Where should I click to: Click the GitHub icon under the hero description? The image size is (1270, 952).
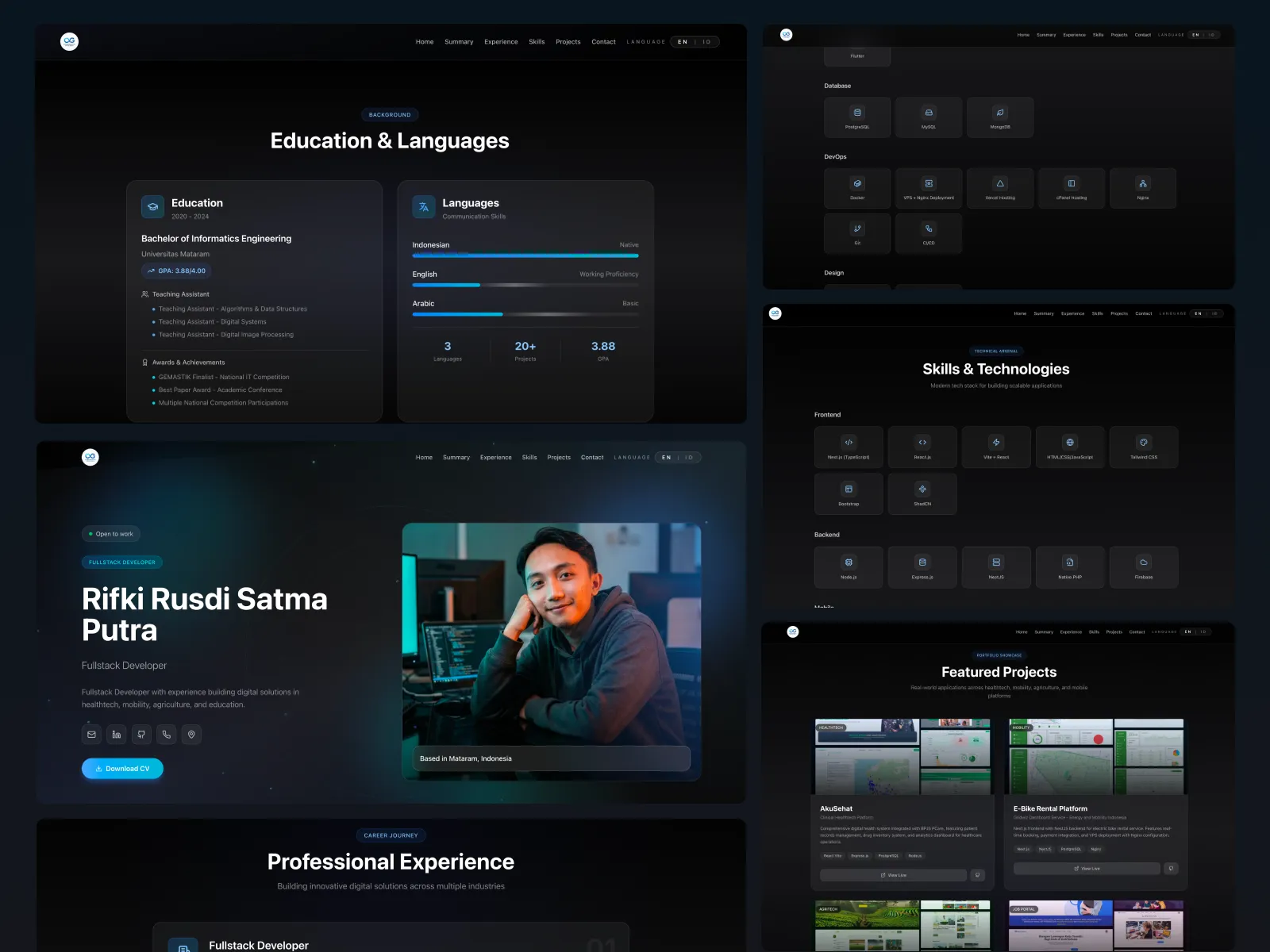[x=141, y=735]
